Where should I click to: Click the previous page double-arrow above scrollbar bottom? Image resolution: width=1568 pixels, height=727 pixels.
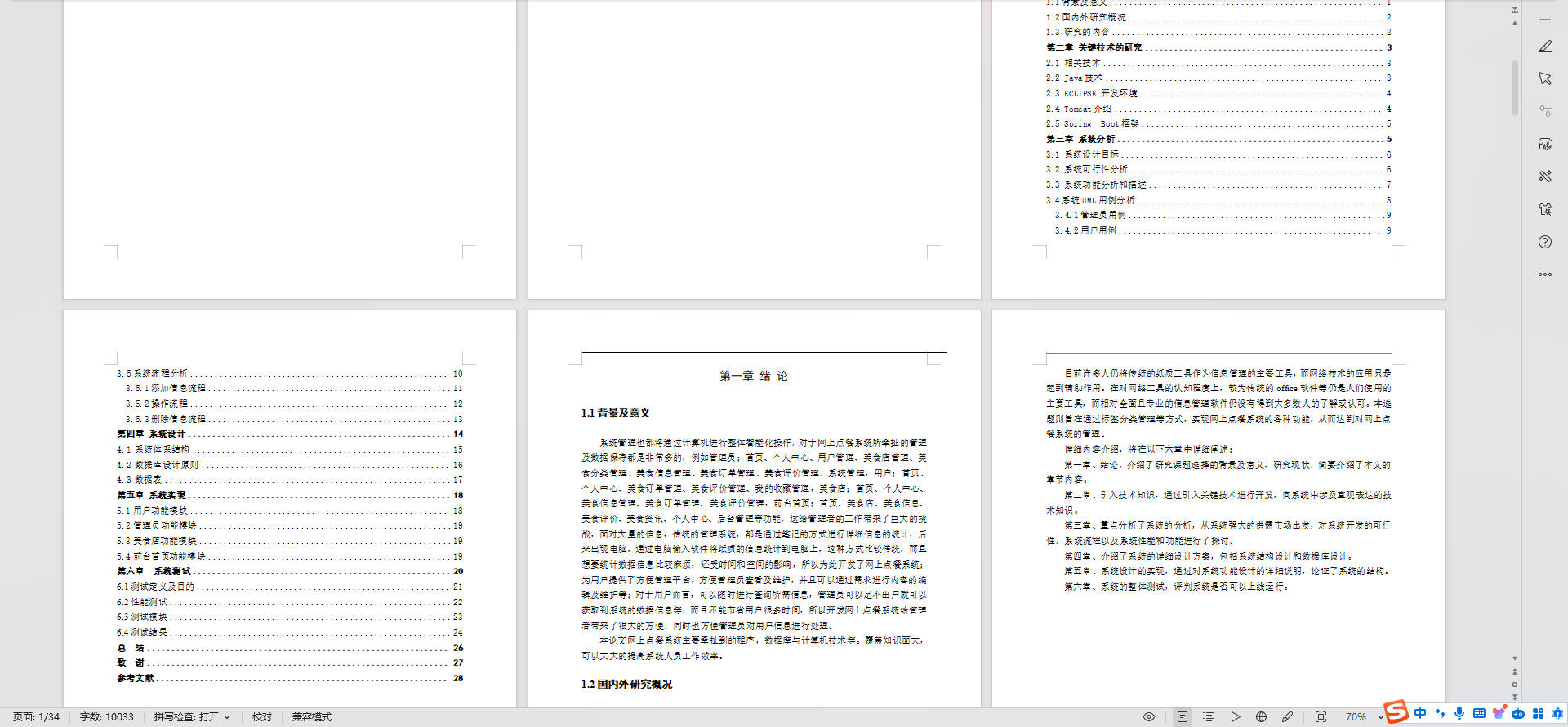click(x=1515, y=671)
